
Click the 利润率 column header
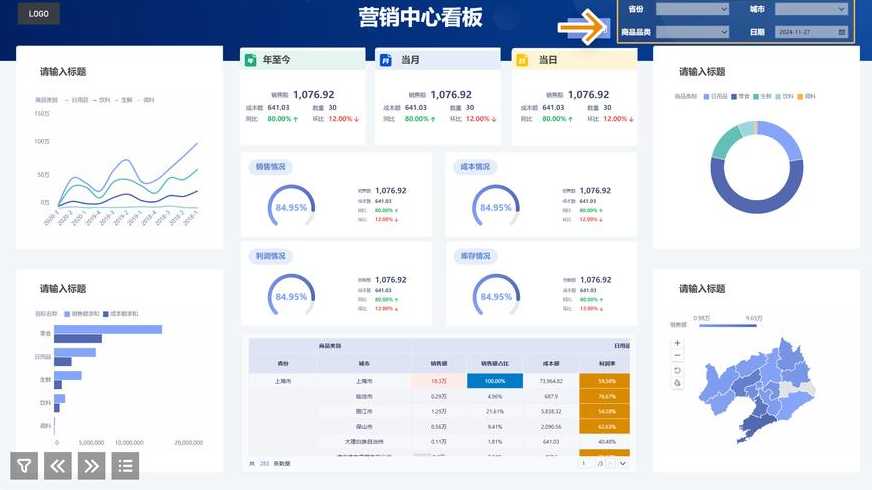tap(607, 364)
